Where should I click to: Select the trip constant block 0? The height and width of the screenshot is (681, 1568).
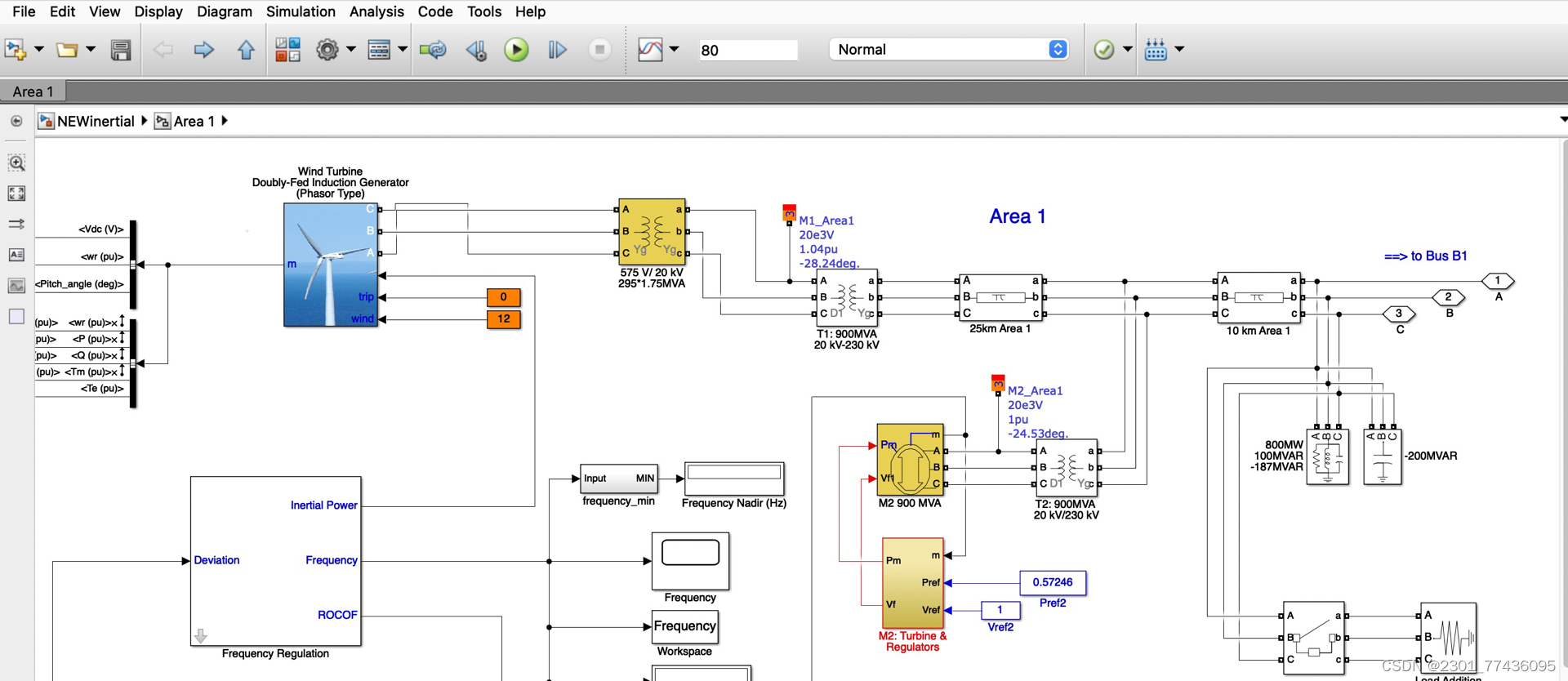(x=503, y=297)
